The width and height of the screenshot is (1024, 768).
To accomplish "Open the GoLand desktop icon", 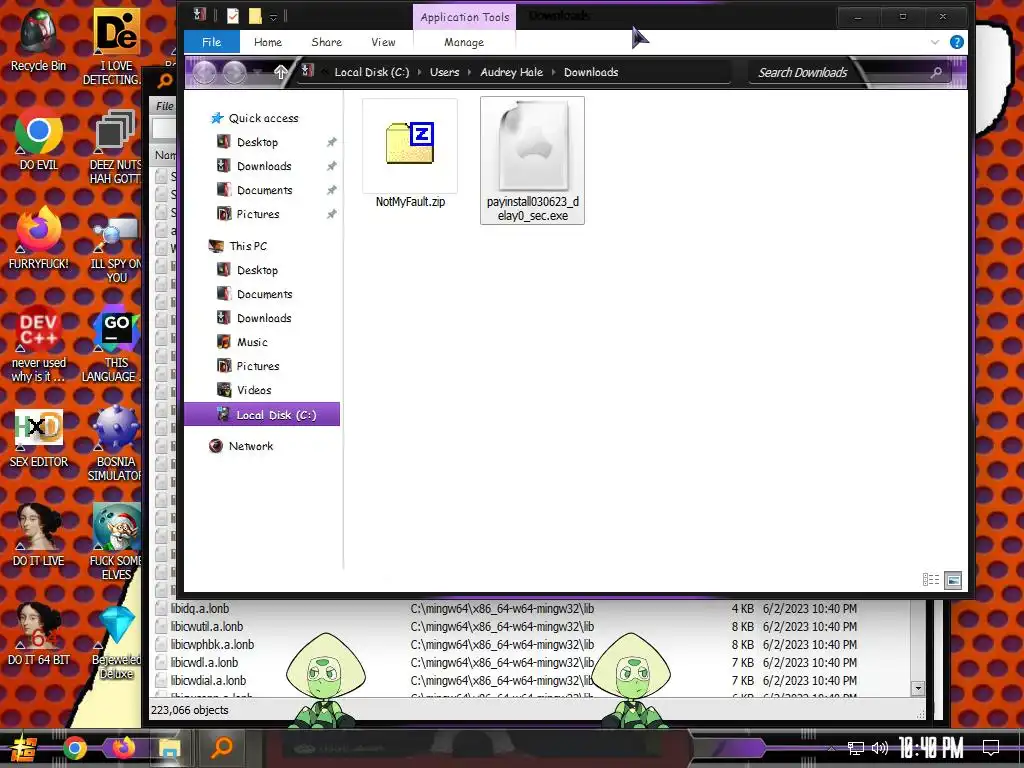I will tap(116, 343).
